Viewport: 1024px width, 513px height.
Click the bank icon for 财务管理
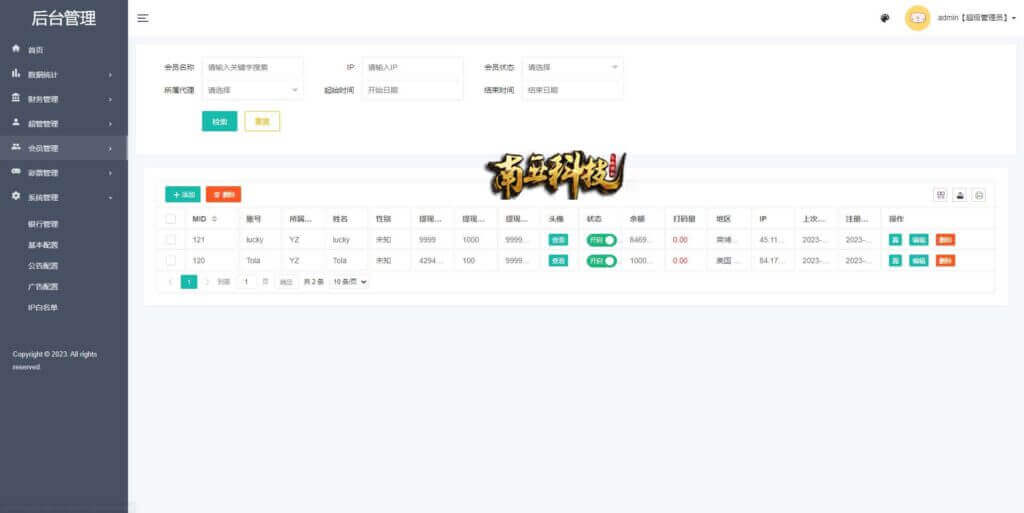[x=16, y=99]
